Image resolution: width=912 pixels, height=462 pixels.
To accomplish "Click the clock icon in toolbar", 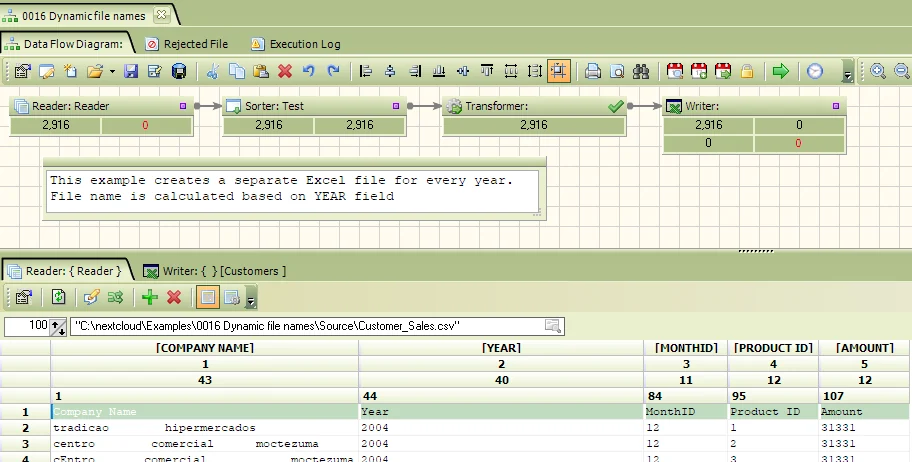I will 815,71.
